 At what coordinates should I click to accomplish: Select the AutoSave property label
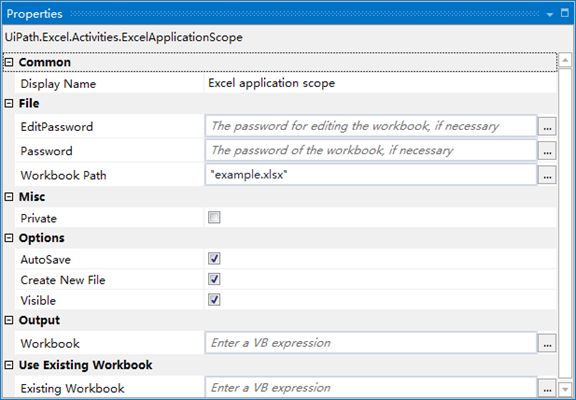pos(46,260)
